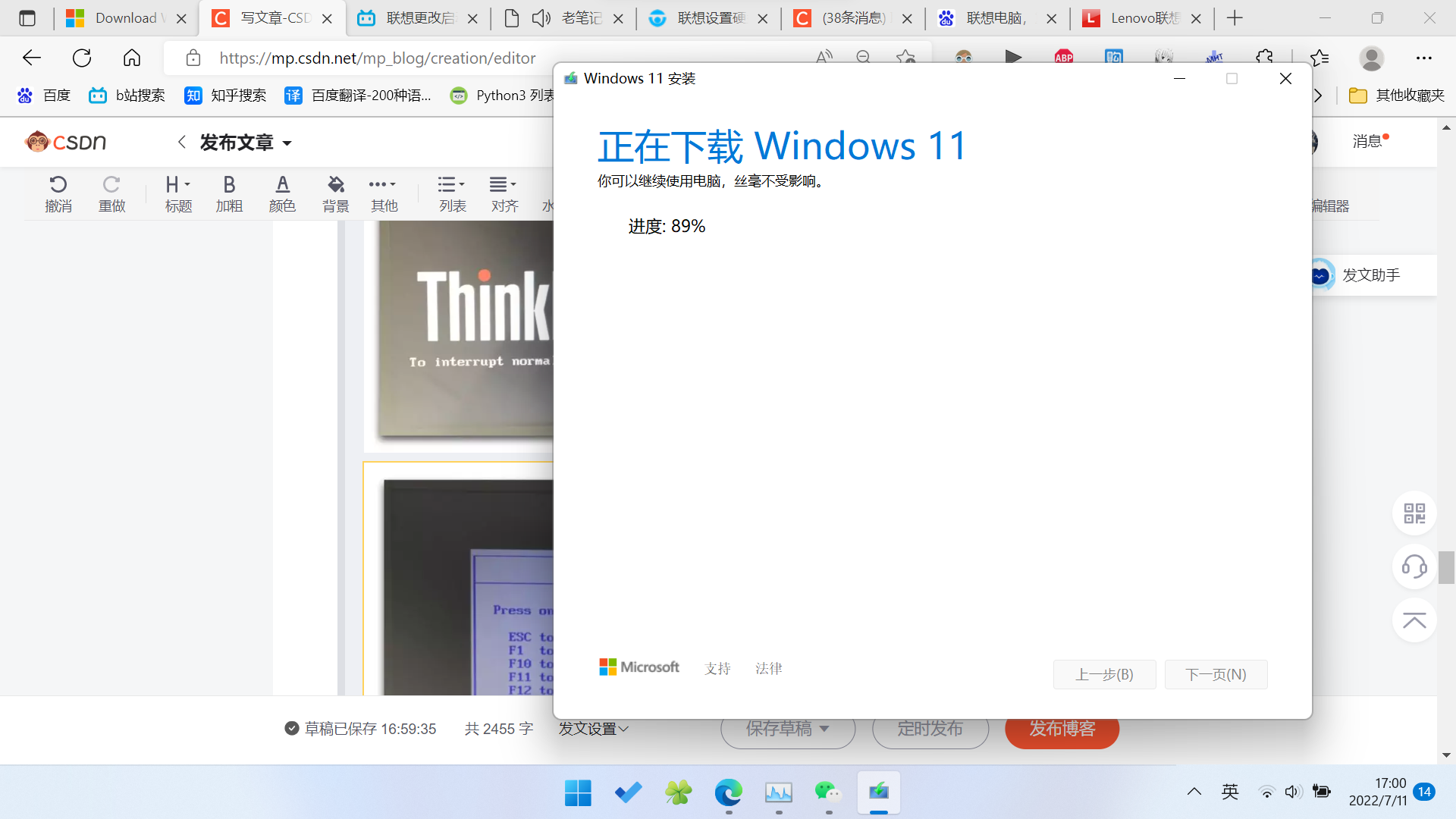1456x819 pixels.
Task: Open browser profile avatar
Action: click(1371, 58)
